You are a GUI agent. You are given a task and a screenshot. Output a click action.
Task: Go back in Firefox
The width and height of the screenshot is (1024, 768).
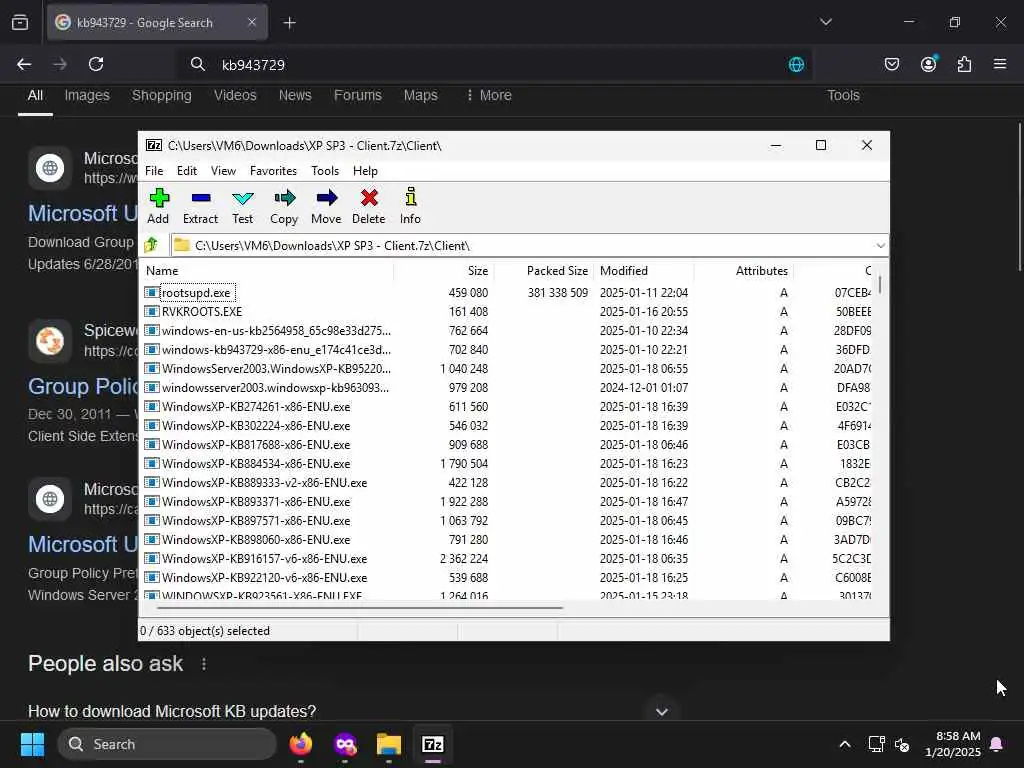[24, 64]
